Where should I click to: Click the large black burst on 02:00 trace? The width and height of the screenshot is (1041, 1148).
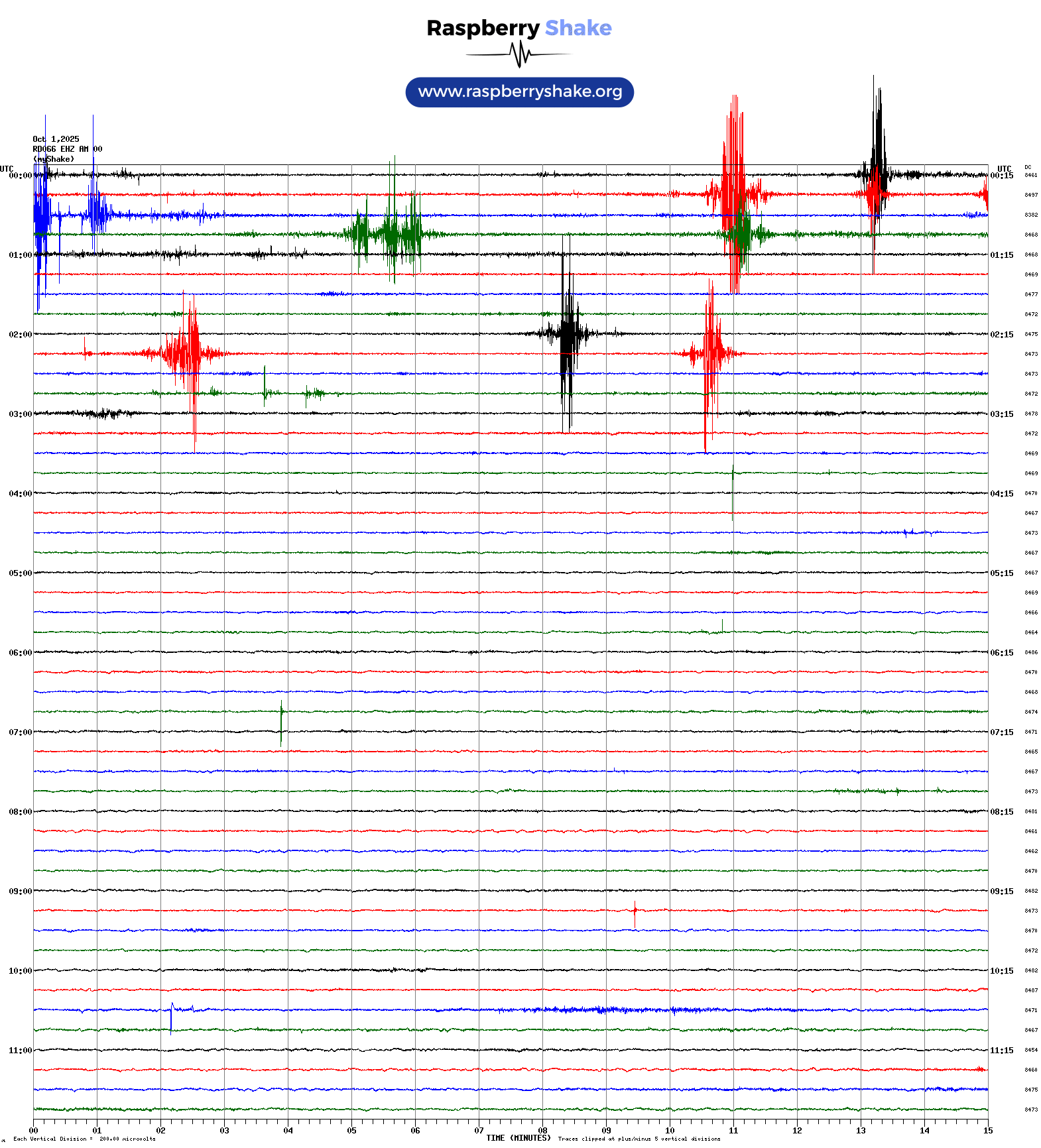point(568,333)
